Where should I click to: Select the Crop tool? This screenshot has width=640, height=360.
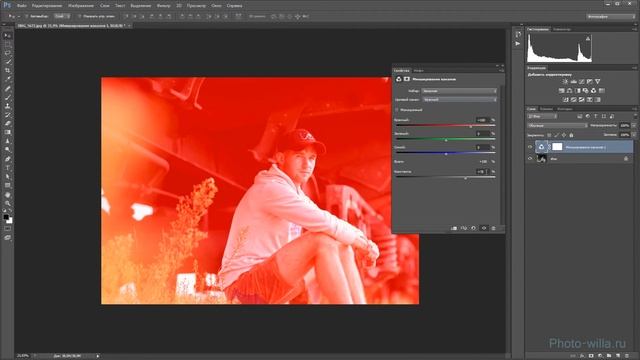click(8, 71)
